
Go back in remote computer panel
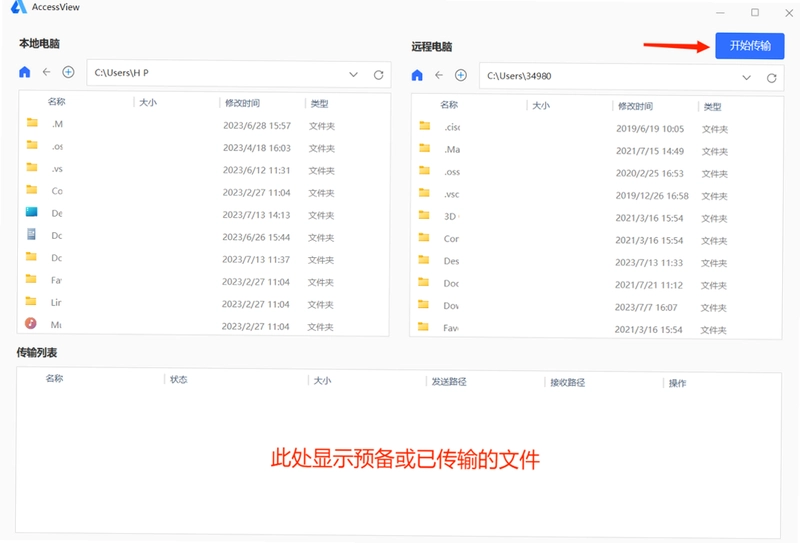pyautogui.click(x=439, y=75)
